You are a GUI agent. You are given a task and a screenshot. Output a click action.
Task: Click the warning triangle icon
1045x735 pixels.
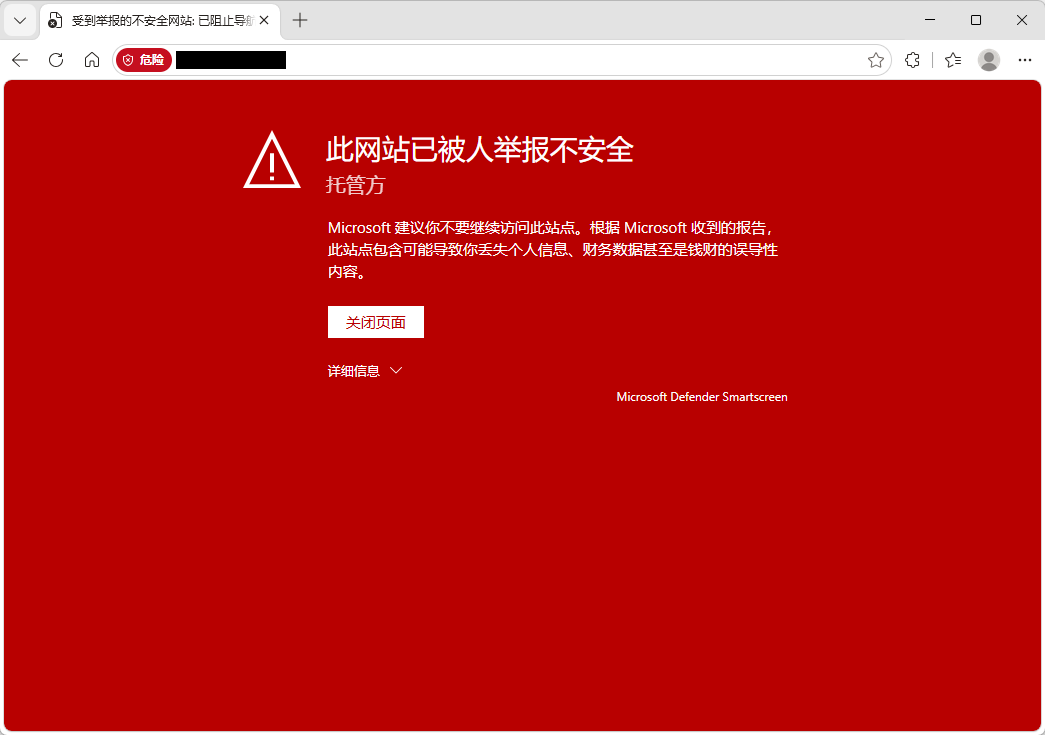click(x=272, y=160)
